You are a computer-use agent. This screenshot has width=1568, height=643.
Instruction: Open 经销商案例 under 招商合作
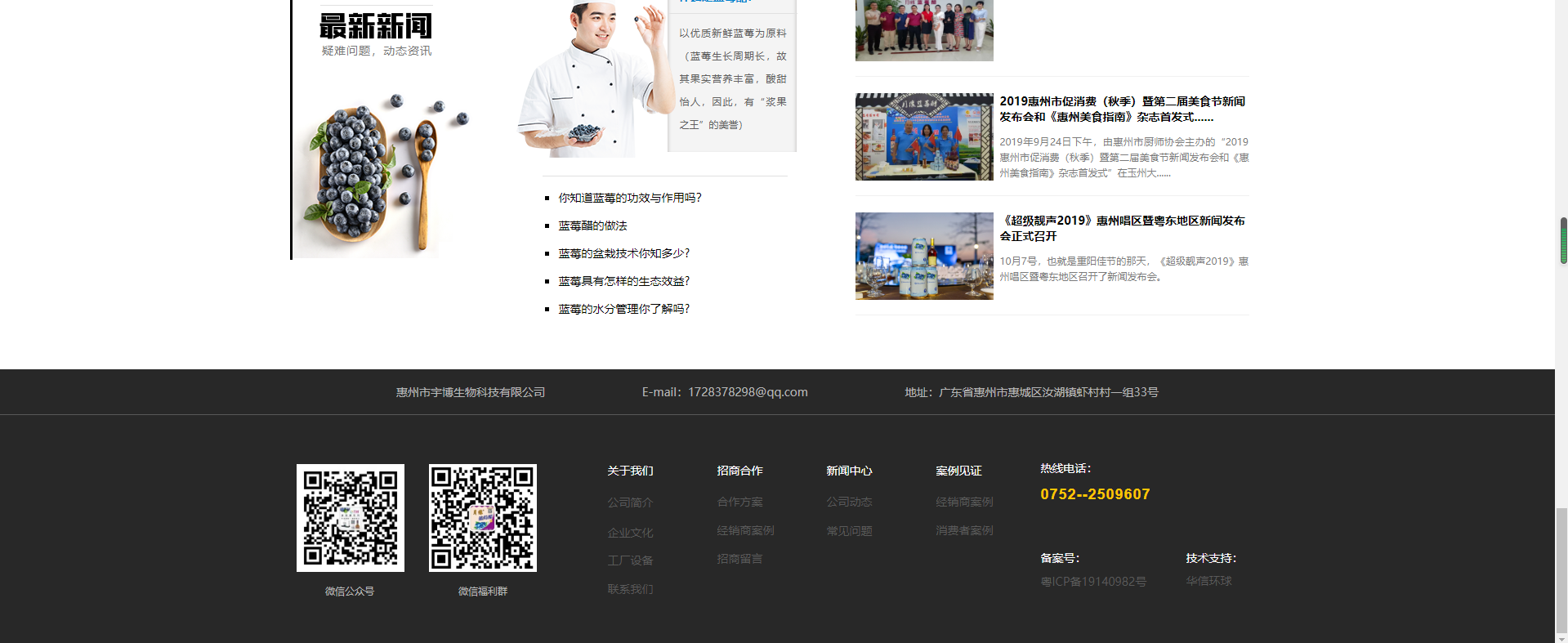point(745,530)
